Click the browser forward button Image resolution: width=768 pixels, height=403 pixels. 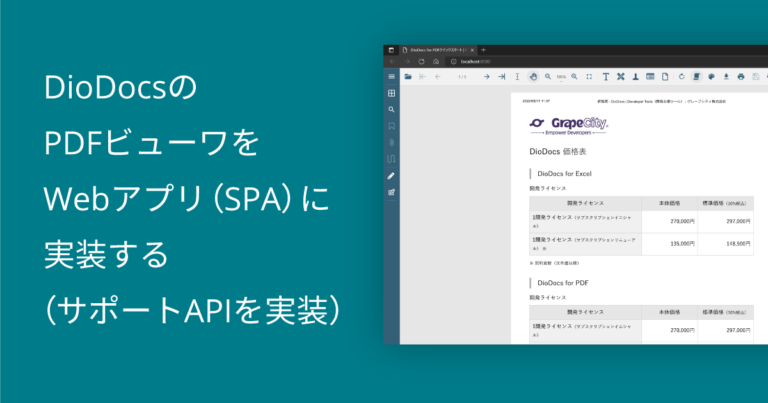(x=407, y=62)
